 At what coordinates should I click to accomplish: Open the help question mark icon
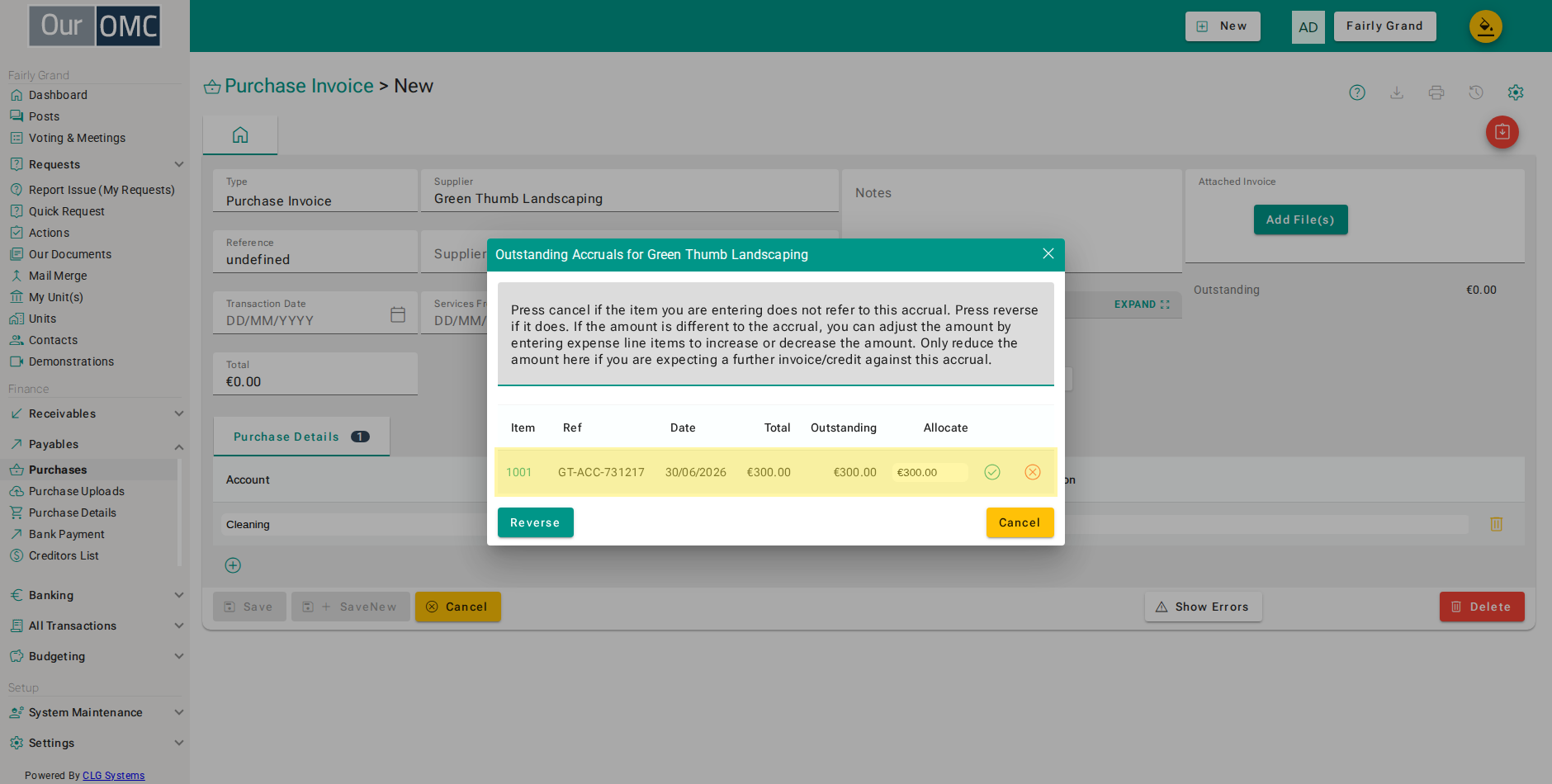click(x=1357, y=92)
